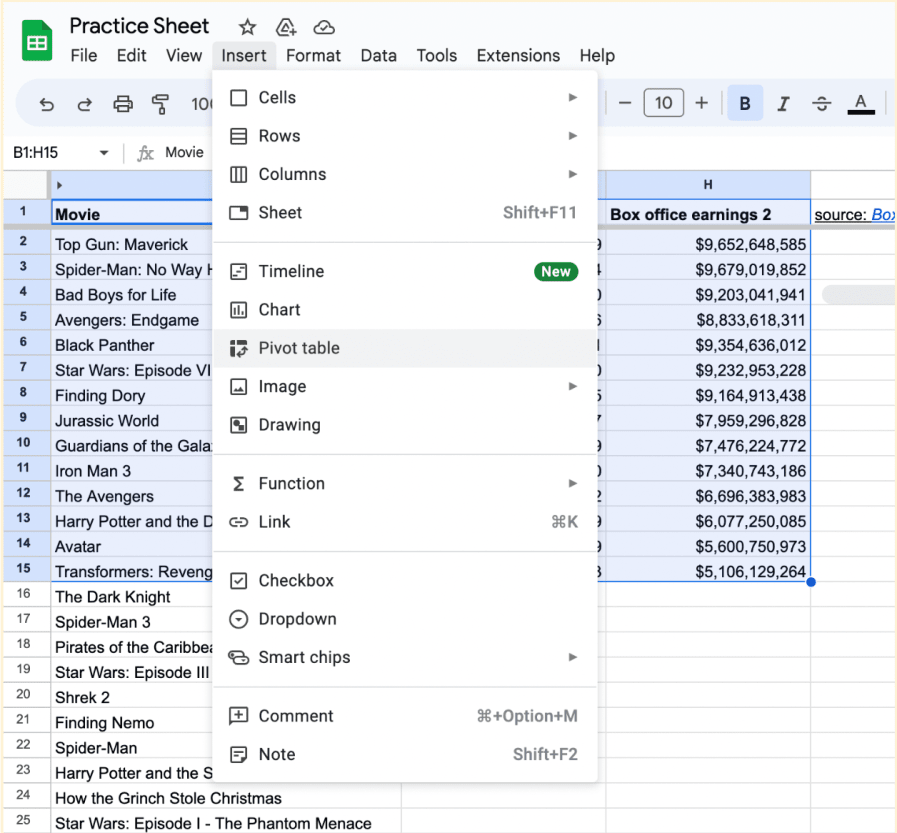The height and width of the screenshot is (833, 897).
Task: Increase font size with plus button
Action: click(701, 104)
